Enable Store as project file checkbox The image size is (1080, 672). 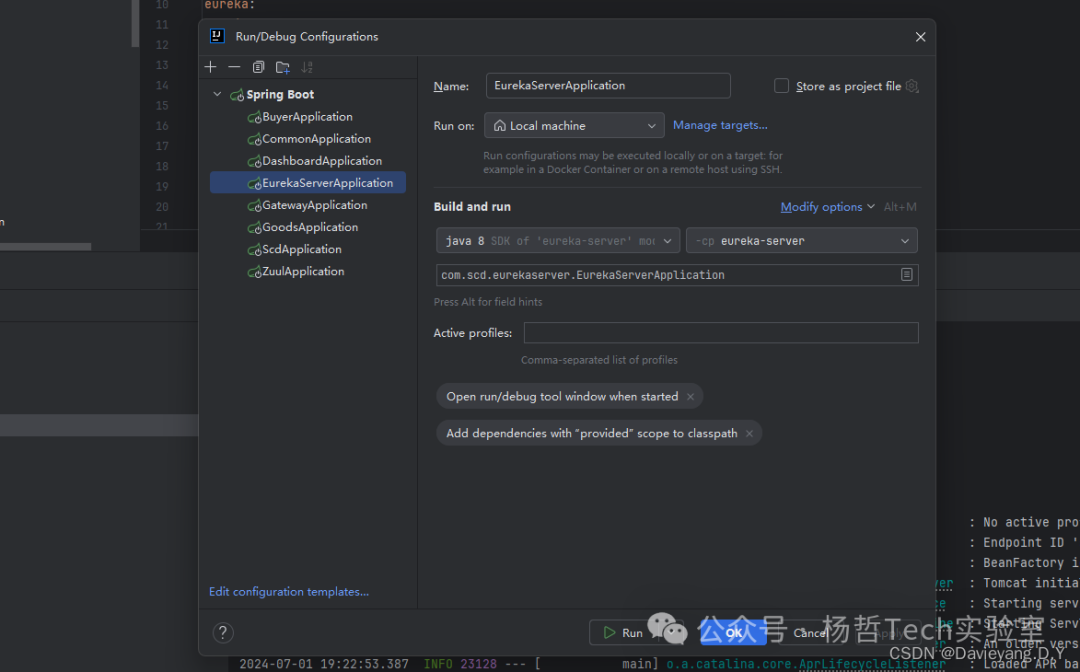tap(782, 86)
